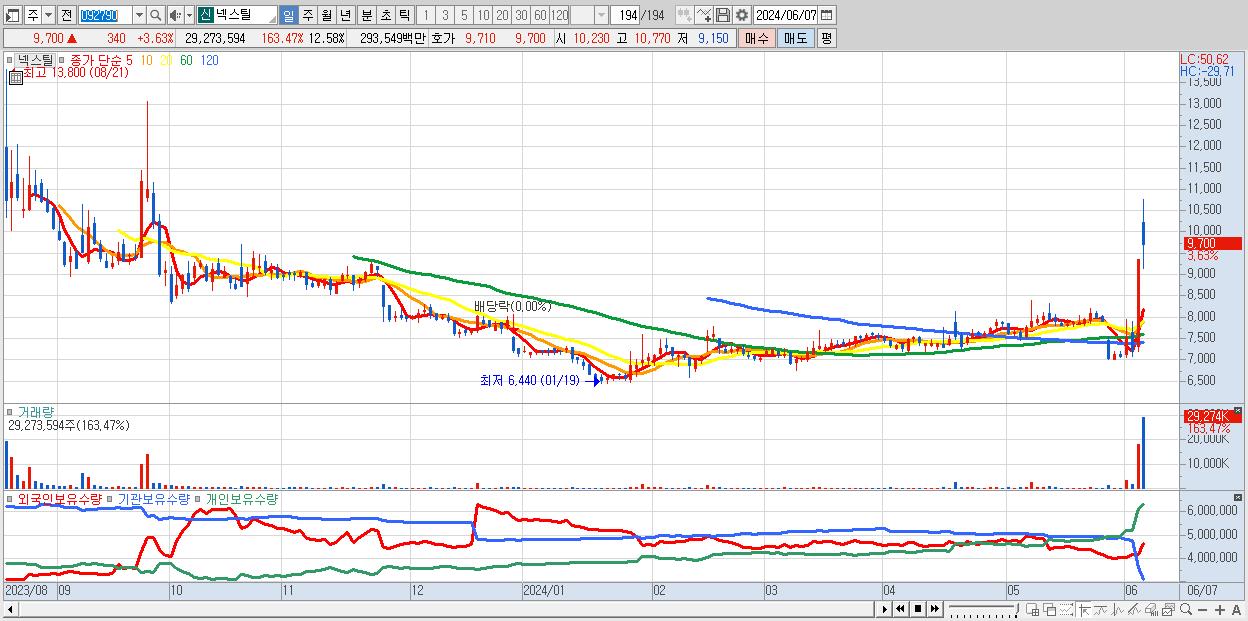Click the minus zoom-out icon

(x=1203, y=610)
